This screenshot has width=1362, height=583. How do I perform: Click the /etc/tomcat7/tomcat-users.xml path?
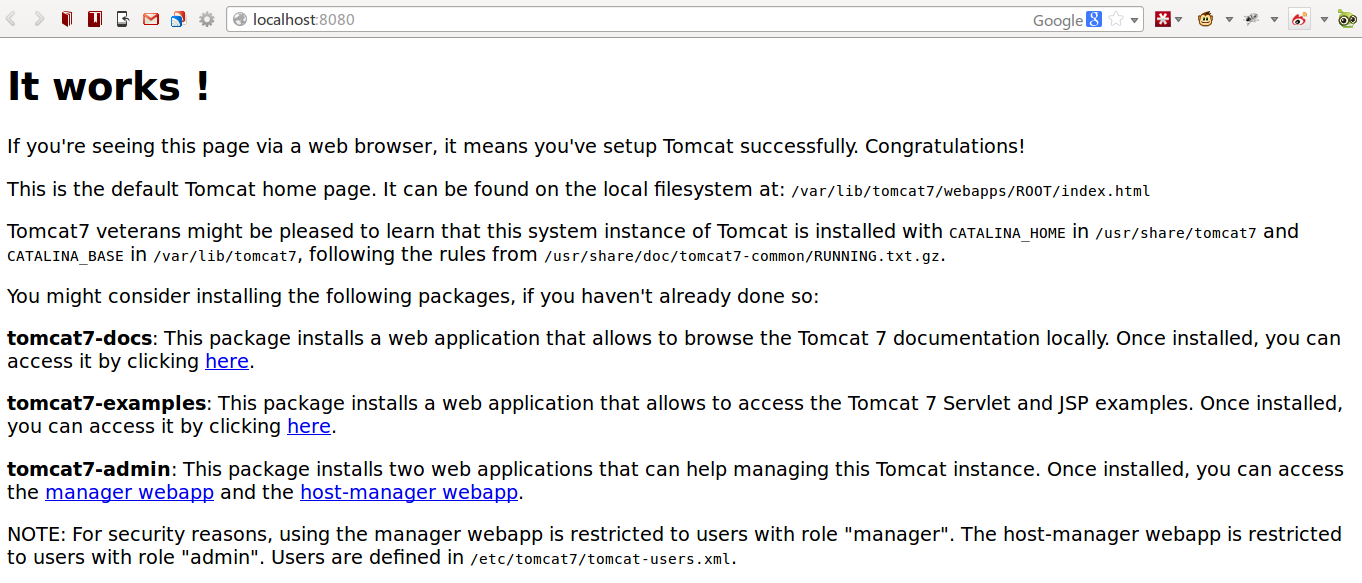[x=600, y=559]
